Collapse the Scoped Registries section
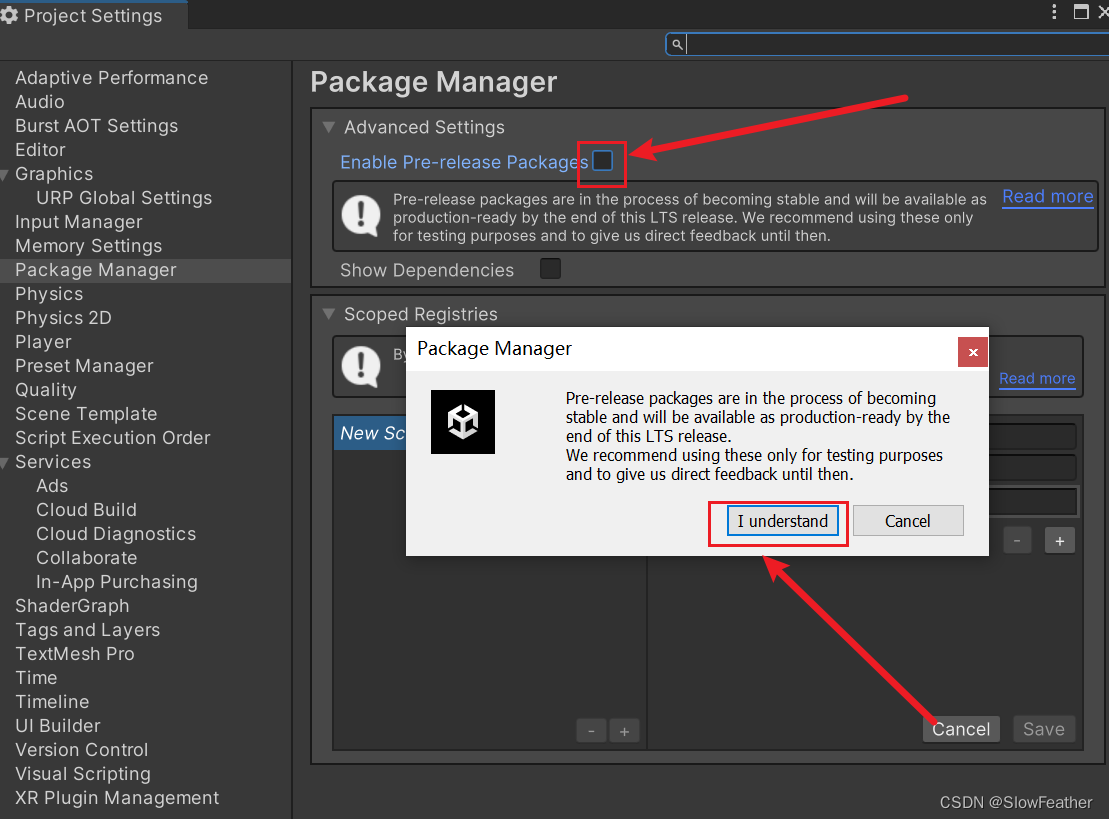This screenshot has height=819, width=1109. (x=328, y=313)
